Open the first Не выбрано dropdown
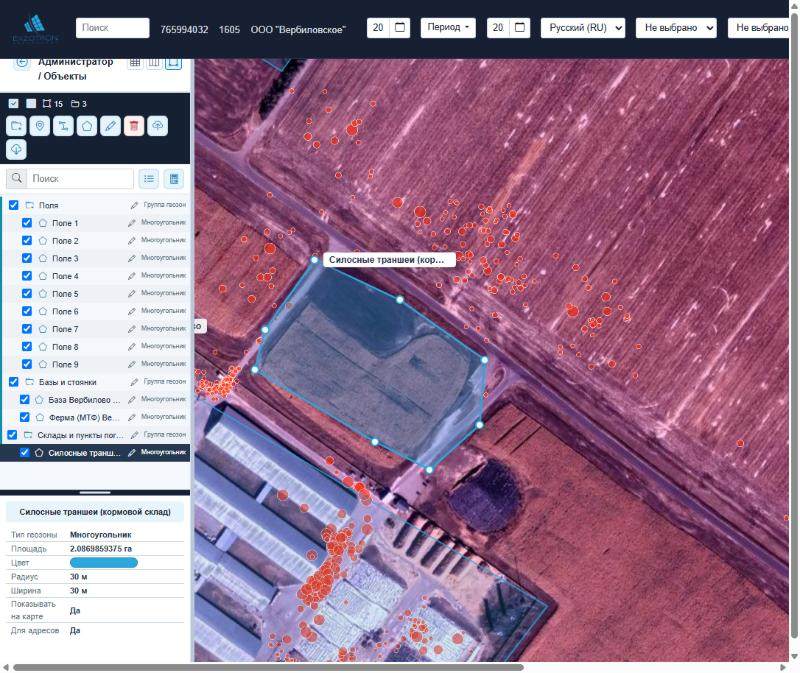Screen dimensions: 800x673 (676, 28)
